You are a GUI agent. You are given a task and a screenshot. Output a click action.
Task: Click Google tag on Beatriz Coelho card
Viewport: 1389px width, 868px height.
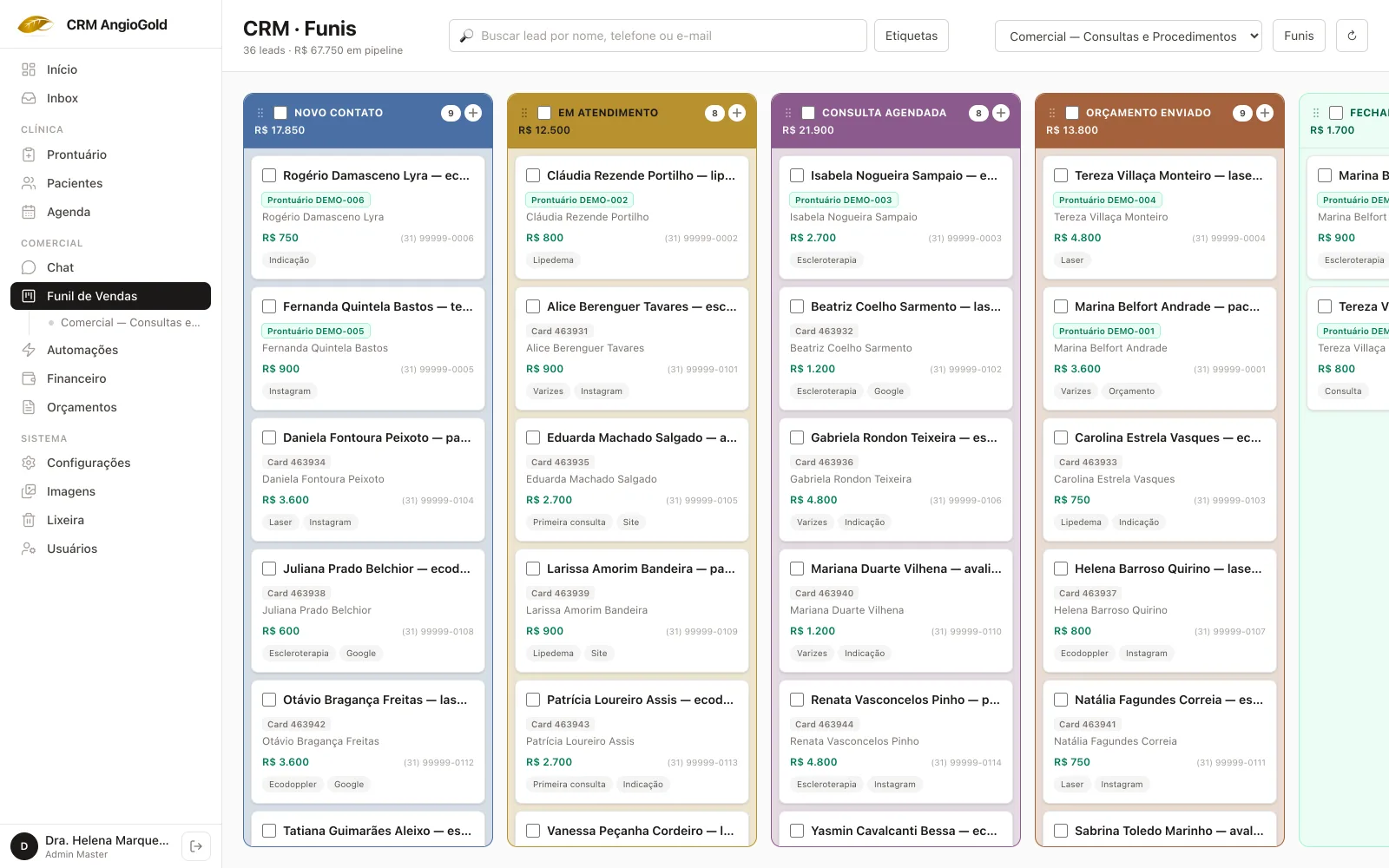[889, 391]
